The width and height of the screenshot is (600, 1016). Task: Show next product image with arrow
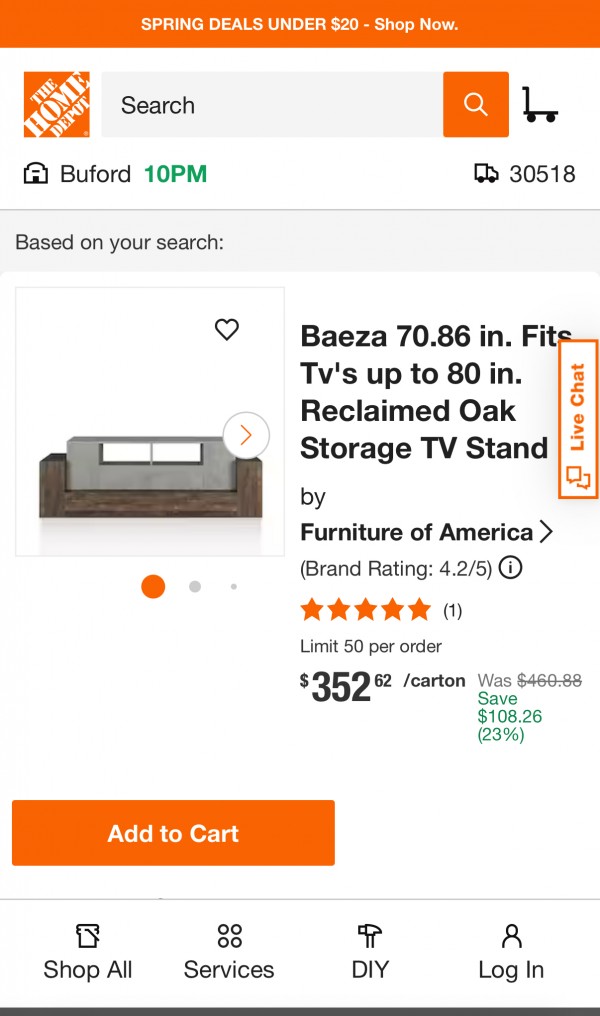[x=246, y=435]
